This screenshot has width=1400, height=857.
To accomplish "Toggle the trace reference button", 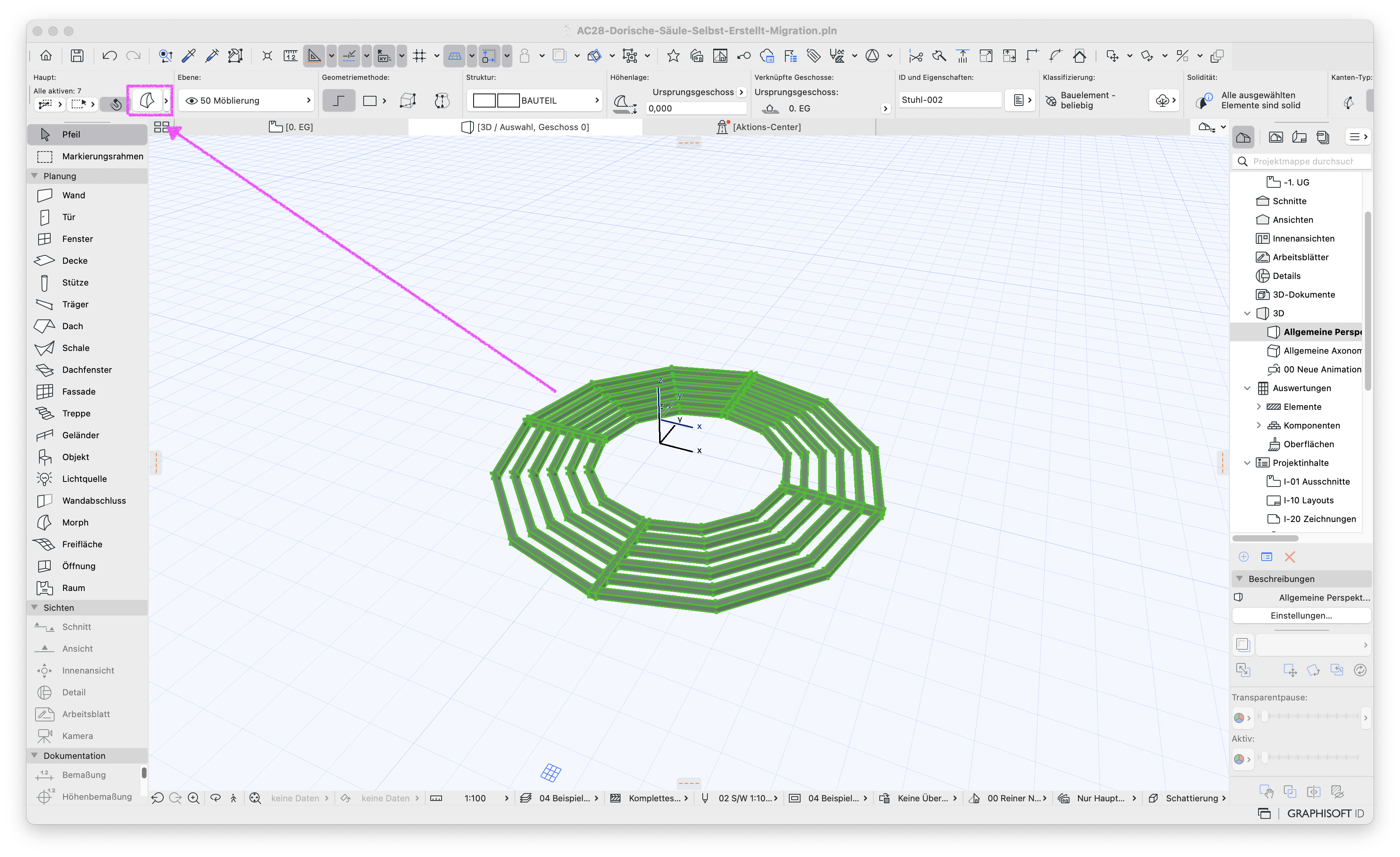I will 560,56.
